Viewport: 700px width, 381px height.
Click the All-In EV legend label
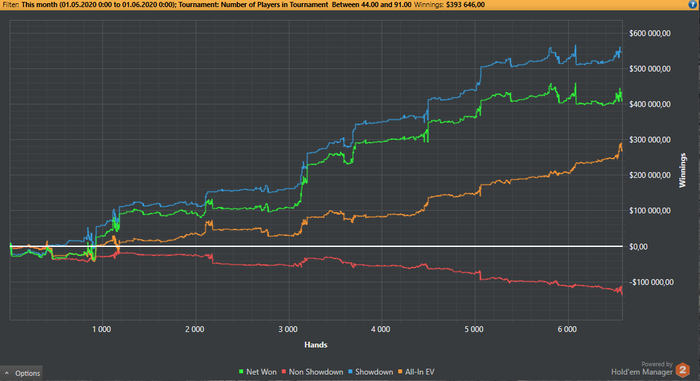[420, 372]
